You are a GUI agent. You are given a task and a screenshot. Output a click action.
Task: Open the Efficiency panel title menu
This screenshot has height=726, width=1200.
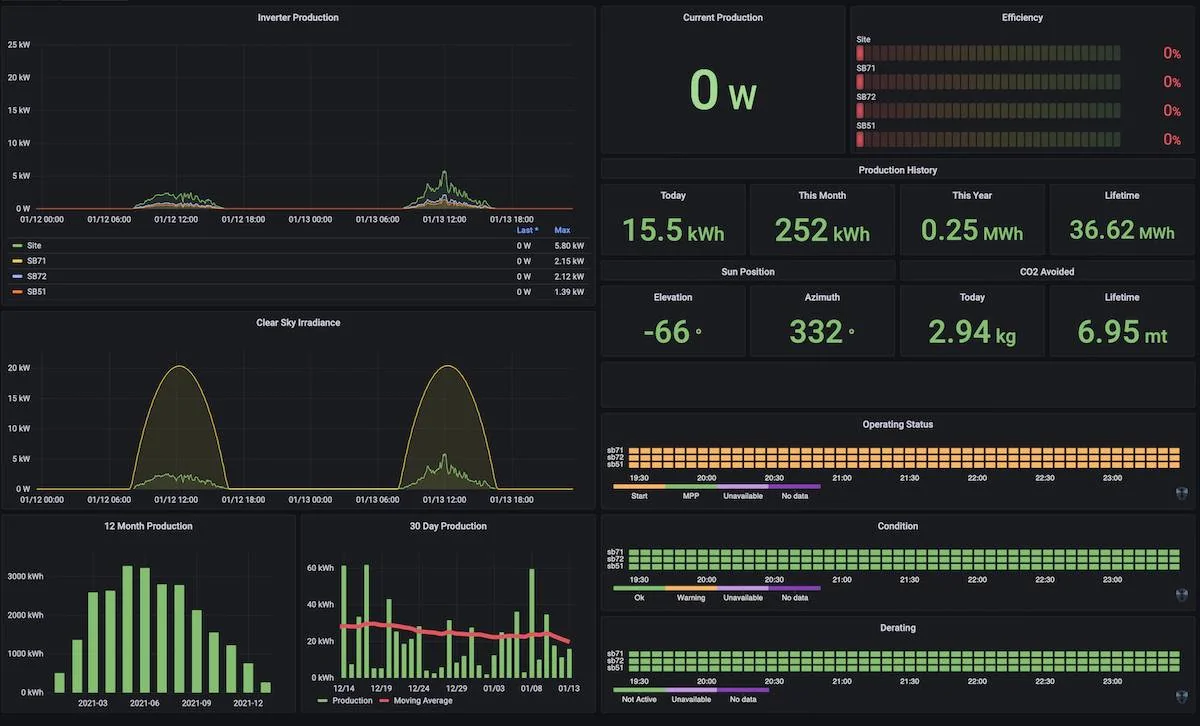[x=1022, y=18]
